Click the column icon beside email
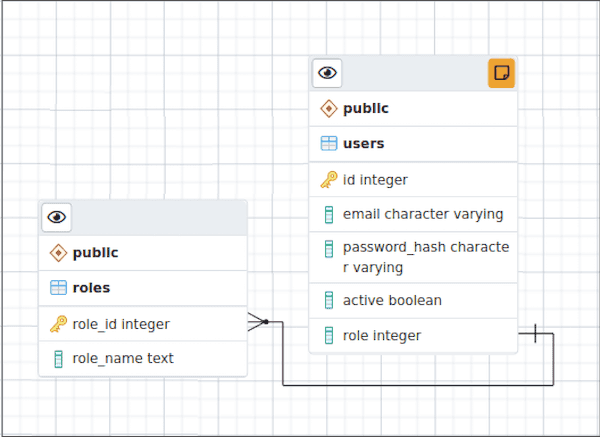Image resolution: width=600 pixels, height=437 pixels. 328,214
